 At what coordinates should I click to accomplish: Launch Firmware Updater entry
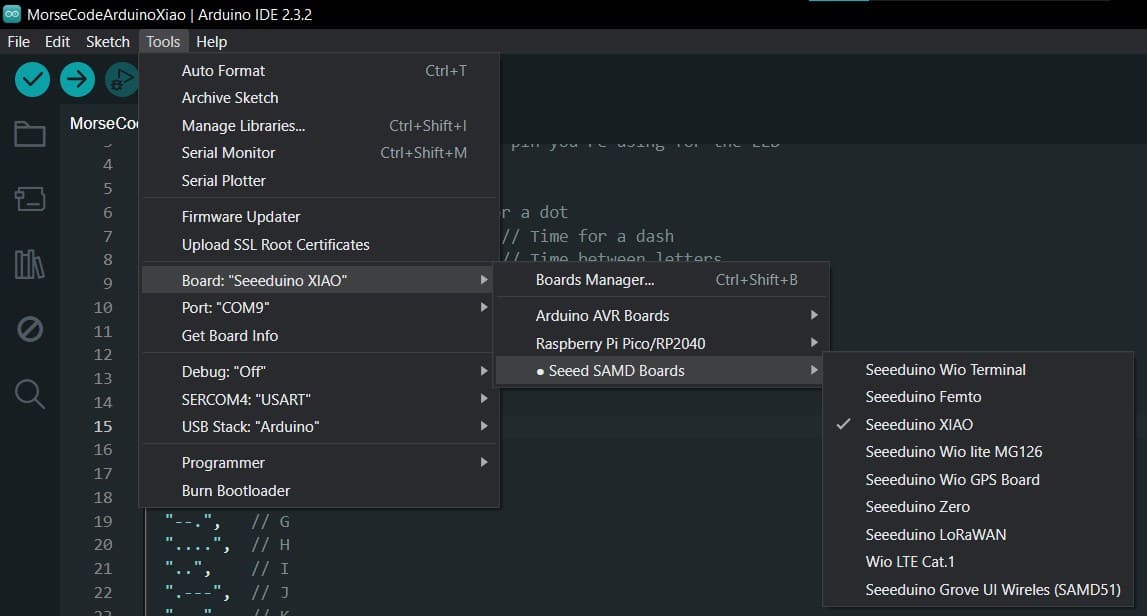click(320, 217)
